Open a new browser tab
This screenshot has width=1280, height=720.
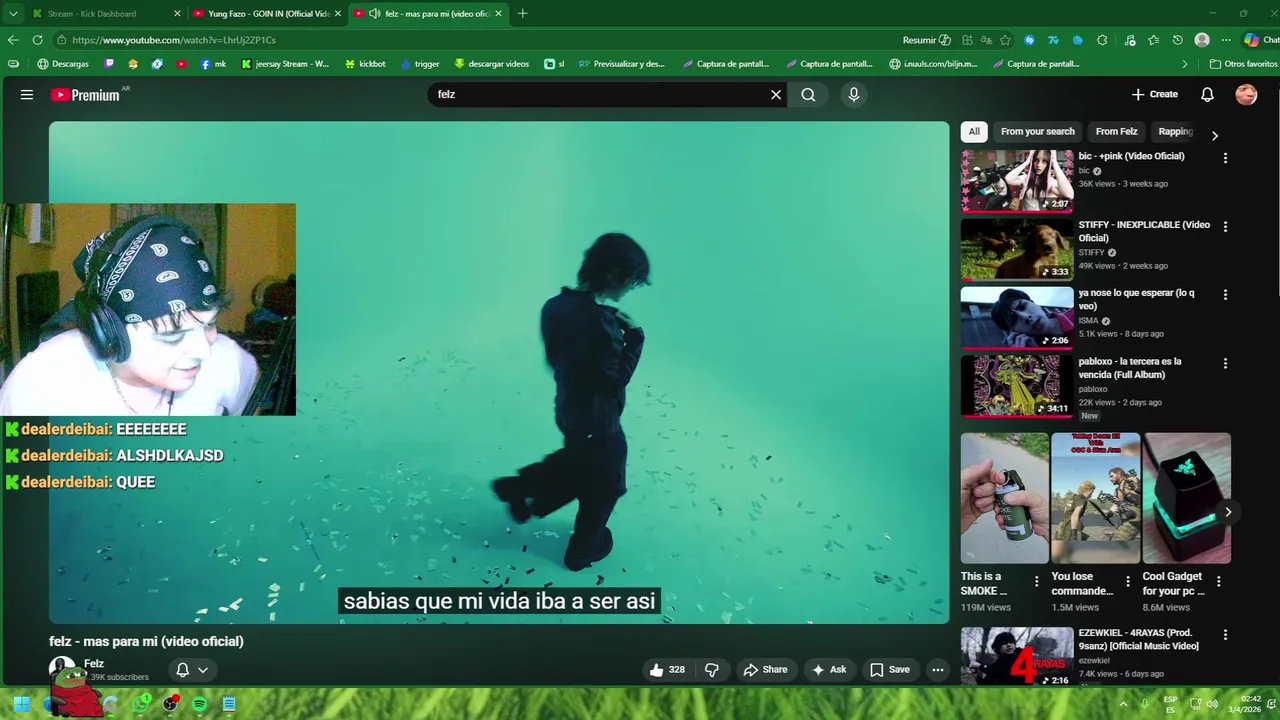[x=522, y=14]
